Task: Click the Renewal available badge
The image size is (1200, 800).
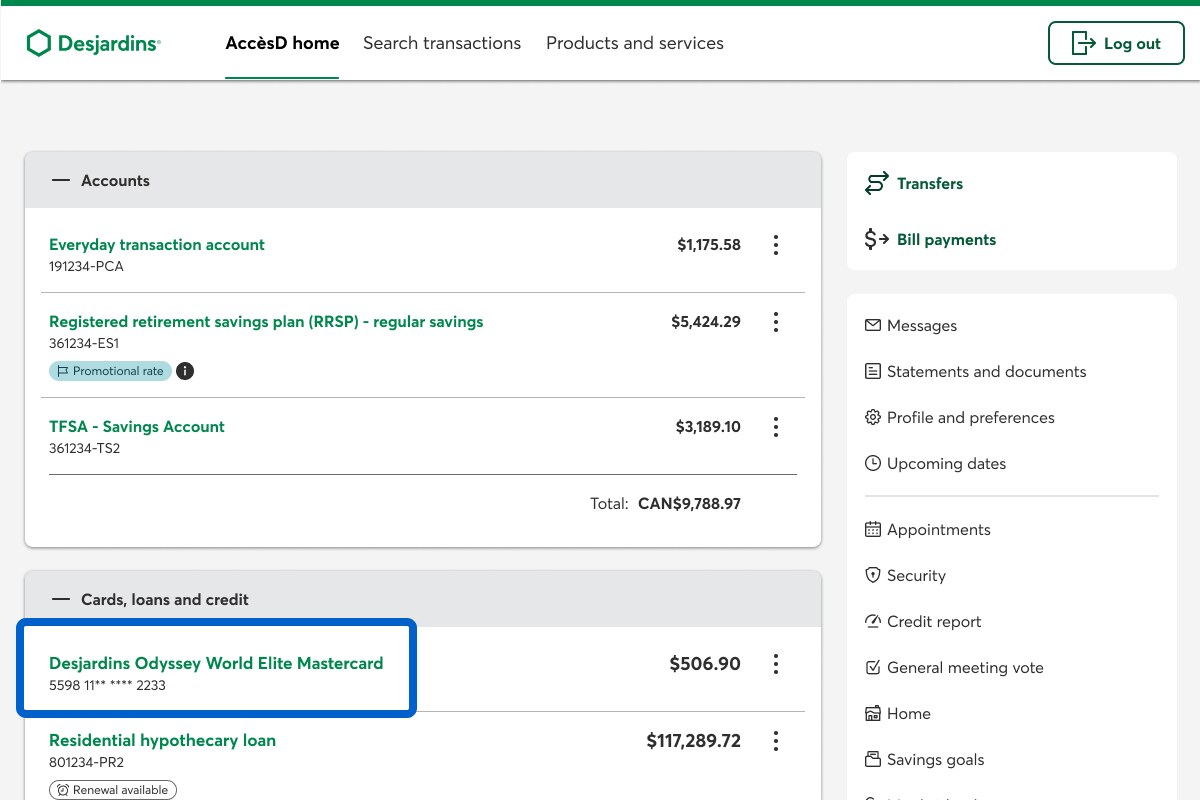Action: pos(113,790)
